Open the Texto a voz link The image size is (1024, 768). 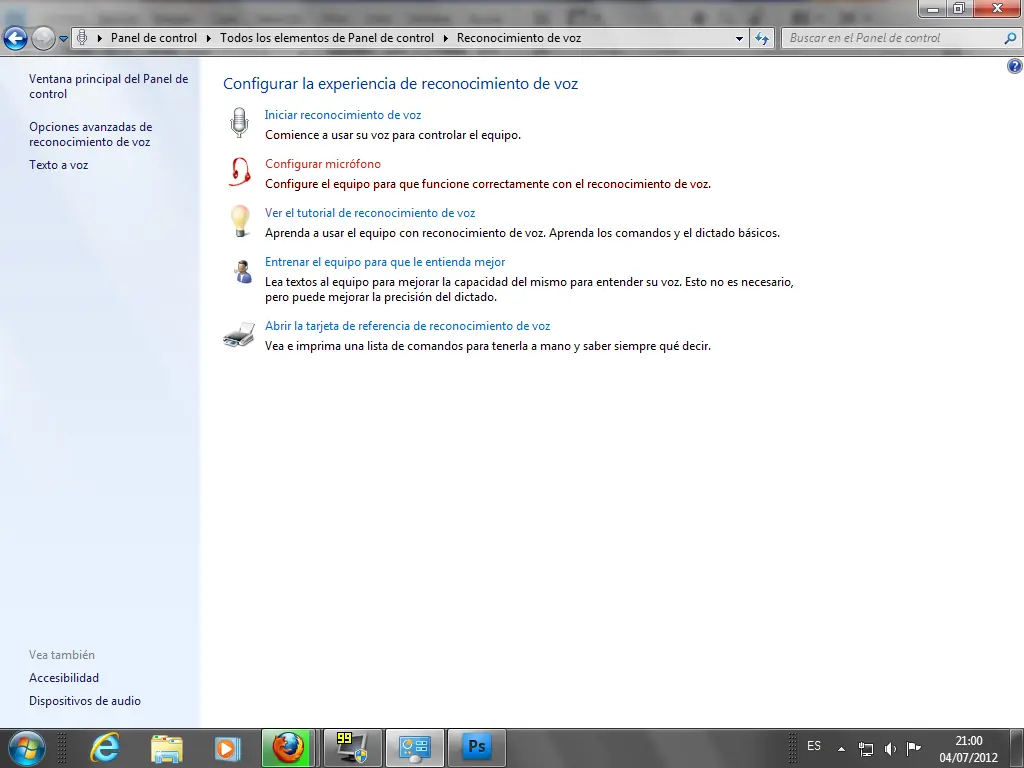[58, 165]
